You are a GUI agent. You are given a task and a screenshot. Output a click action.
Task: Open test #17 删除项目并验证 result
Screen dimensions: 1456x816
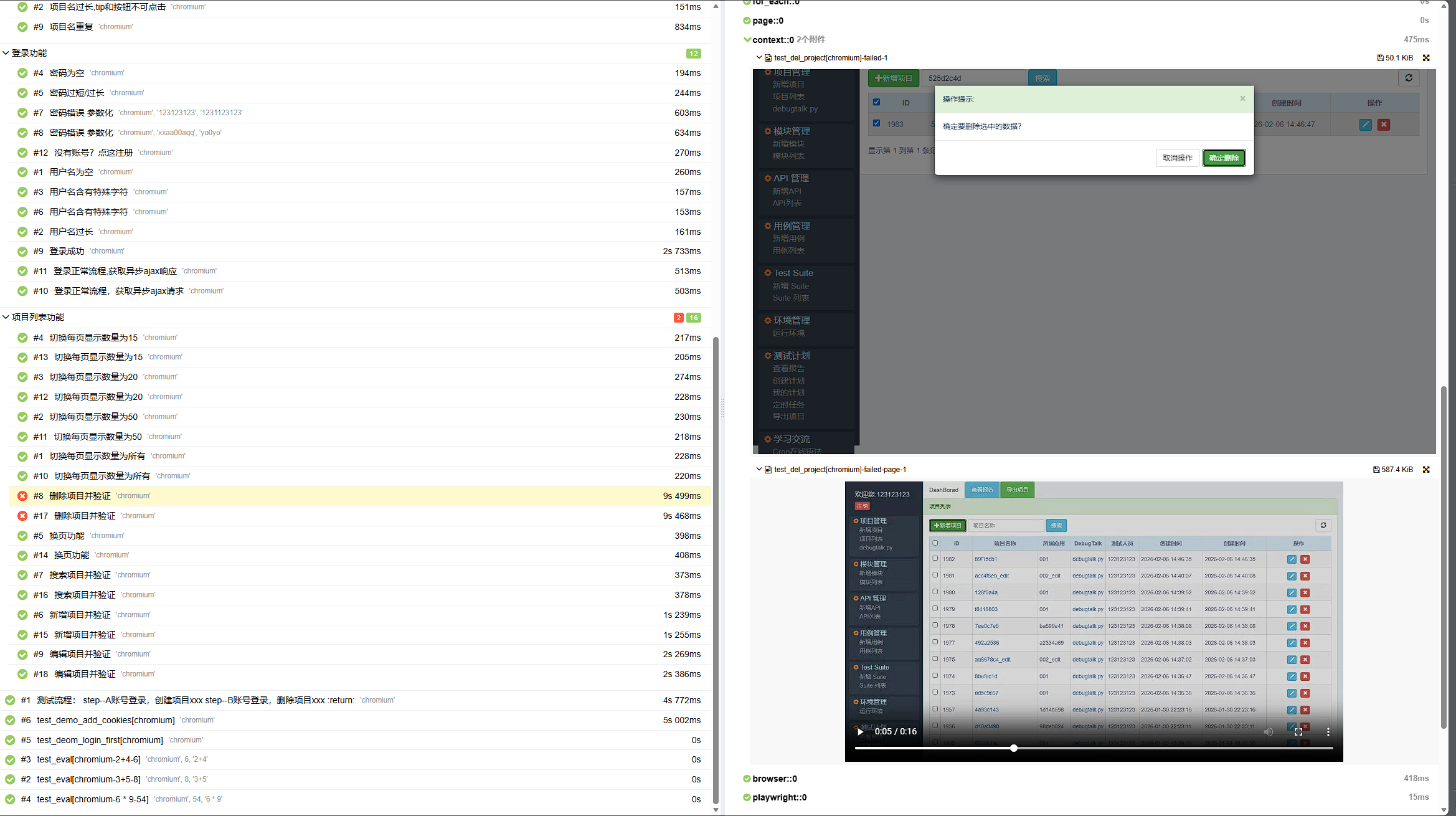[360, 516]
